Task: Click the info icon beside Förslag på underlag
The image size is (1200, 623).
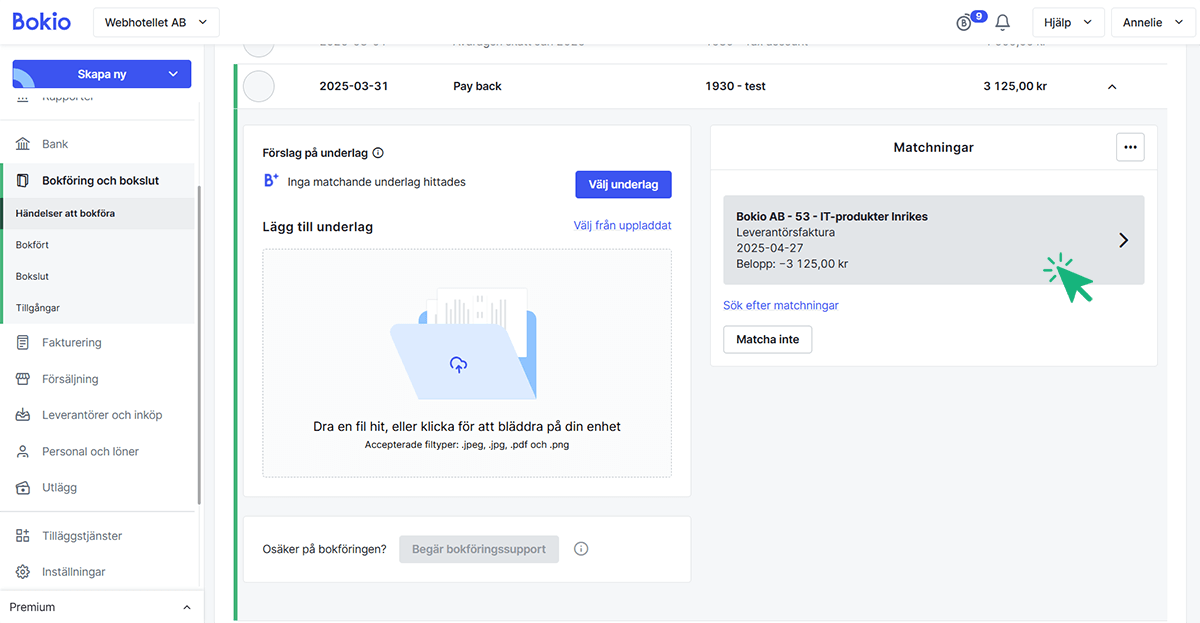Action: 378,153
